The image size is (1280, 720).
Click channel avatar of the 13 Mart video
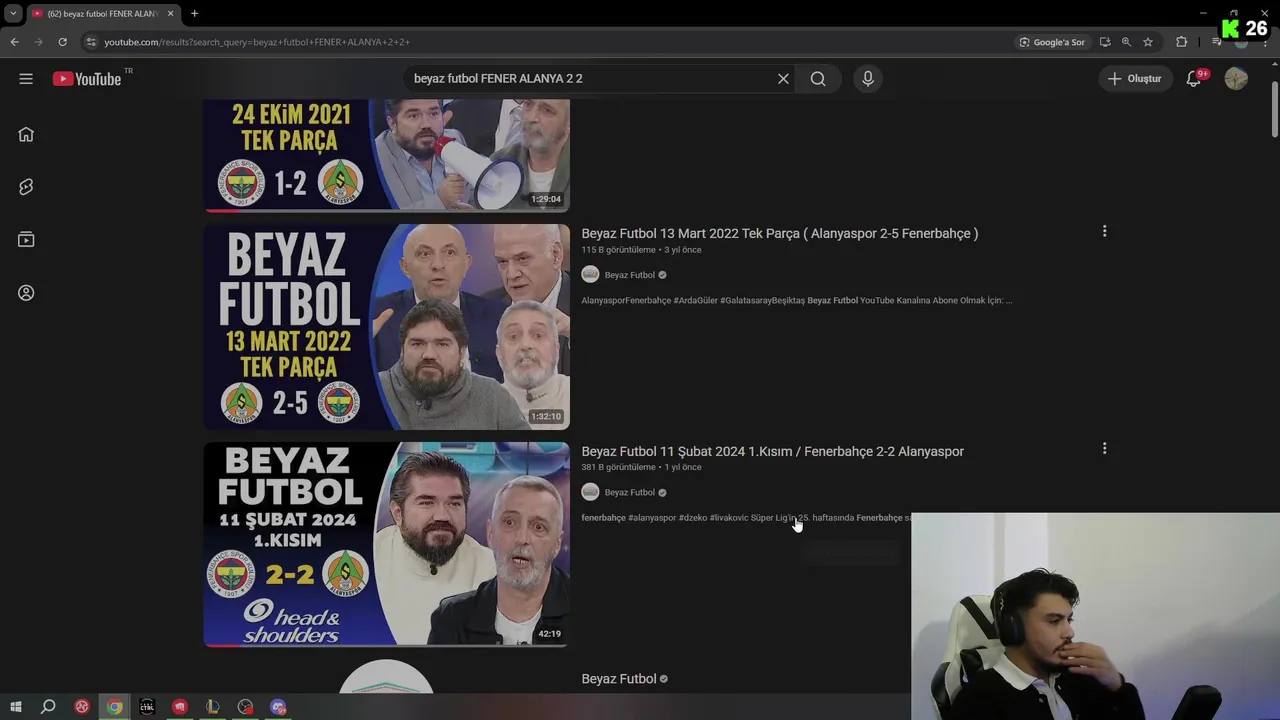point(590,275)
